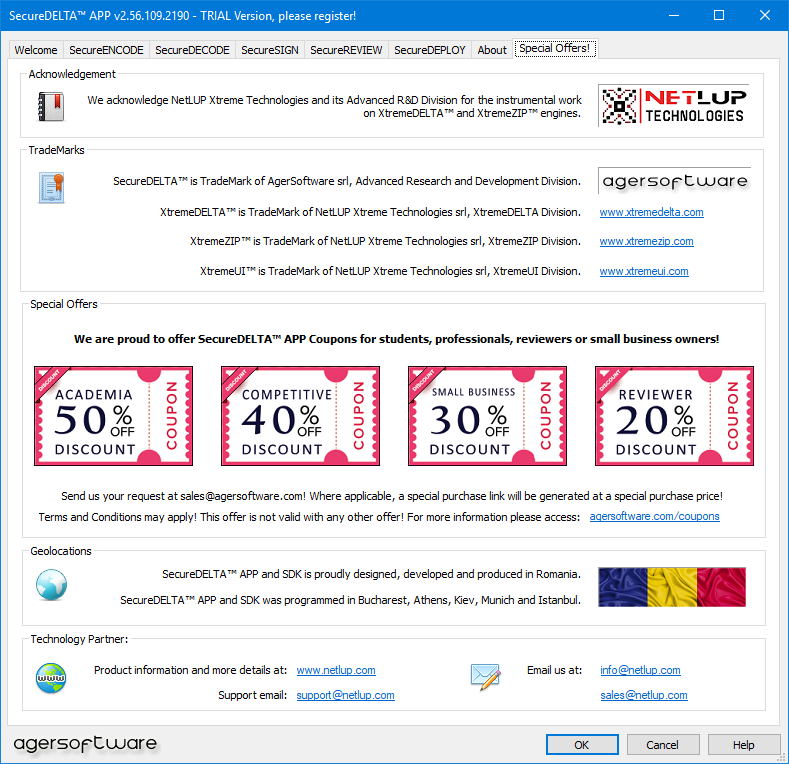789x764 pixels.
Task: Click the 'Send us your request' text line
Action: (392, 496)
